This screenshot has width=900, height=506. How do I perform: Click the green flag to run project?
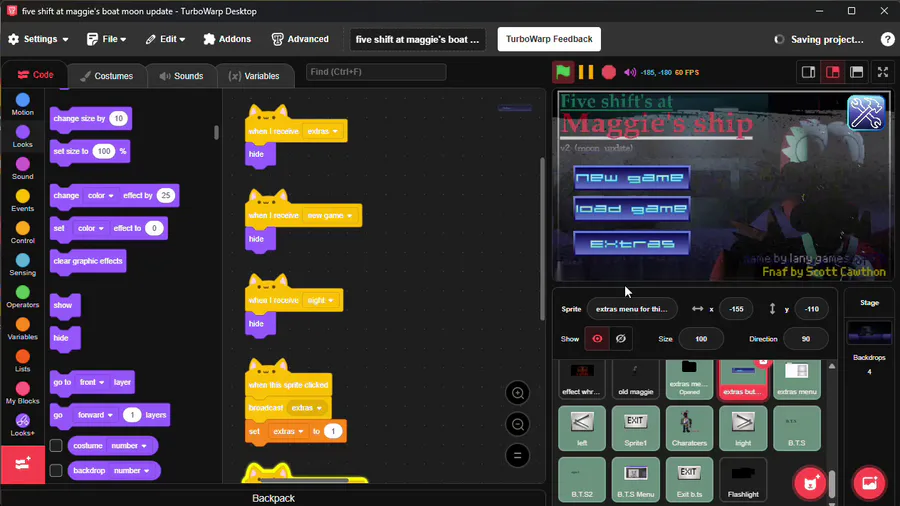[563, 72]
